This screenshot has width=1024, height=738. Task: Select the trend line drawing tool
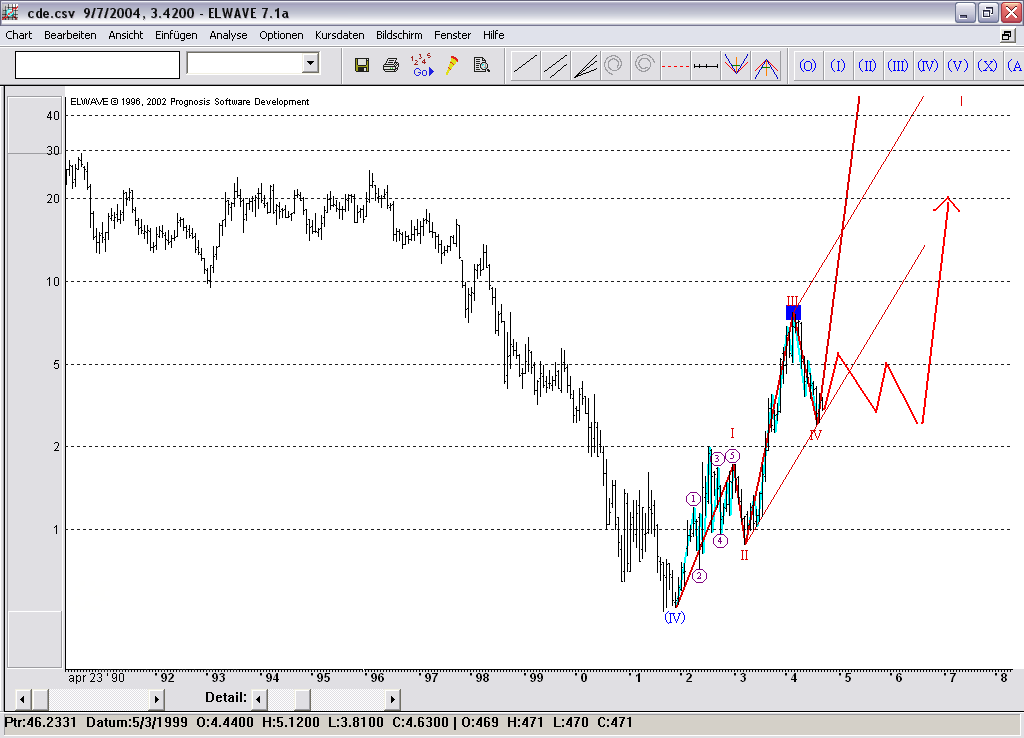[x=525, y=65]
